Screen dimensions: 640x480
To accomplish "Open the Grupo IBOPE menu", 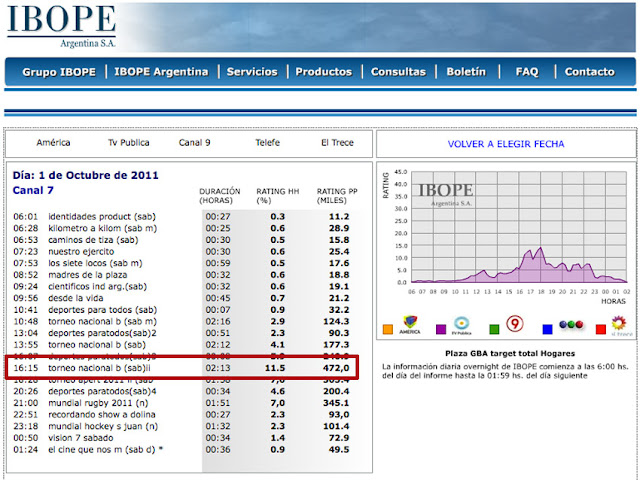I will point(59,72).
